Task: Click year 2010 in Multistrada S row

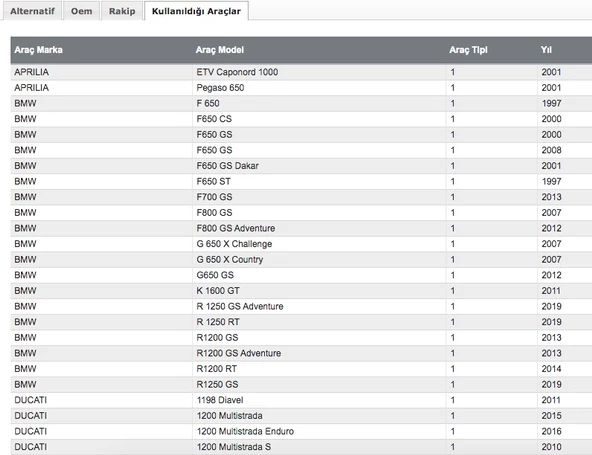Action: [551, 447]
